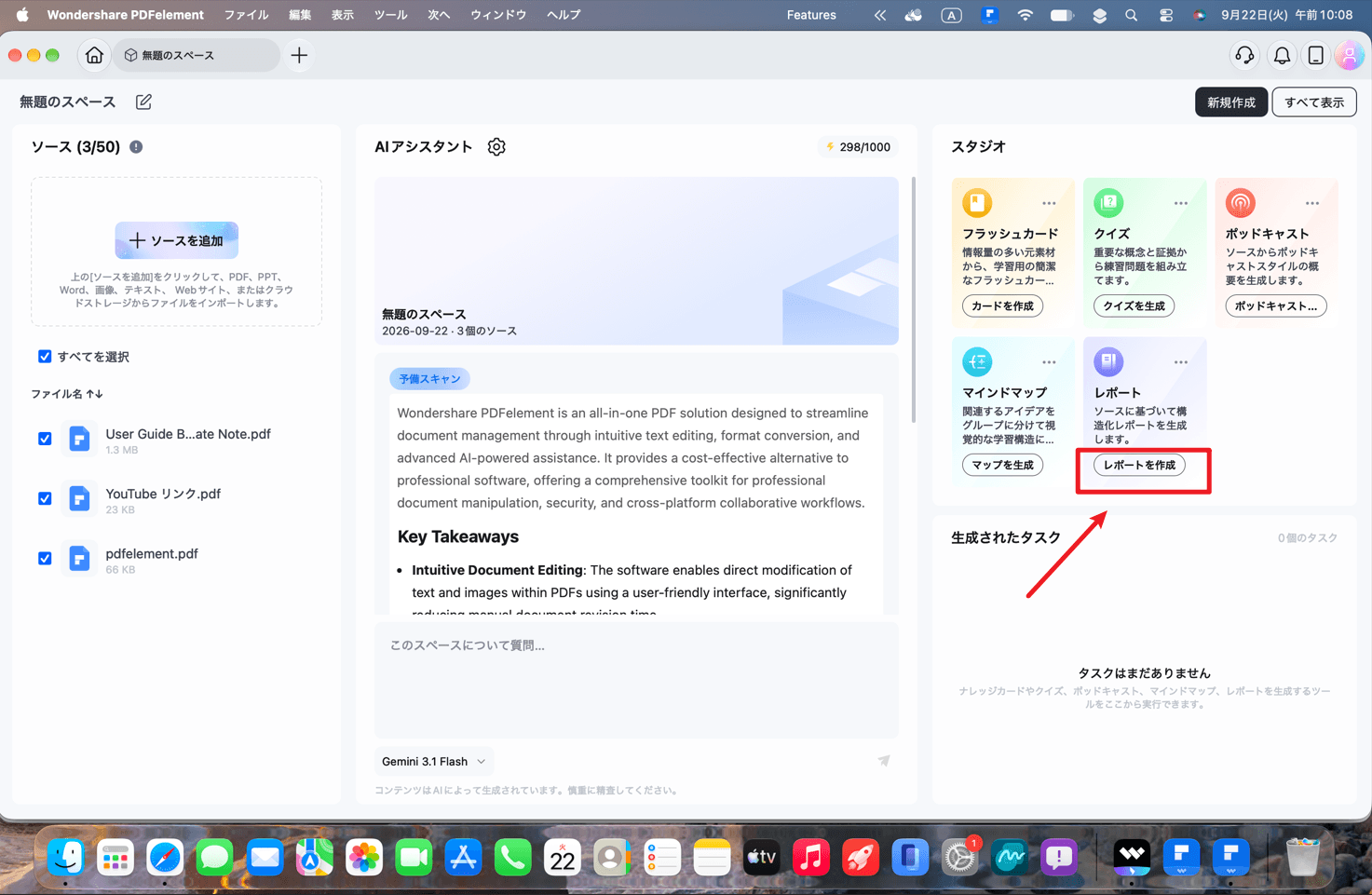Open more options on ポッドキャスト card
The image size is (1372, 895).
tap(1311, 203)
